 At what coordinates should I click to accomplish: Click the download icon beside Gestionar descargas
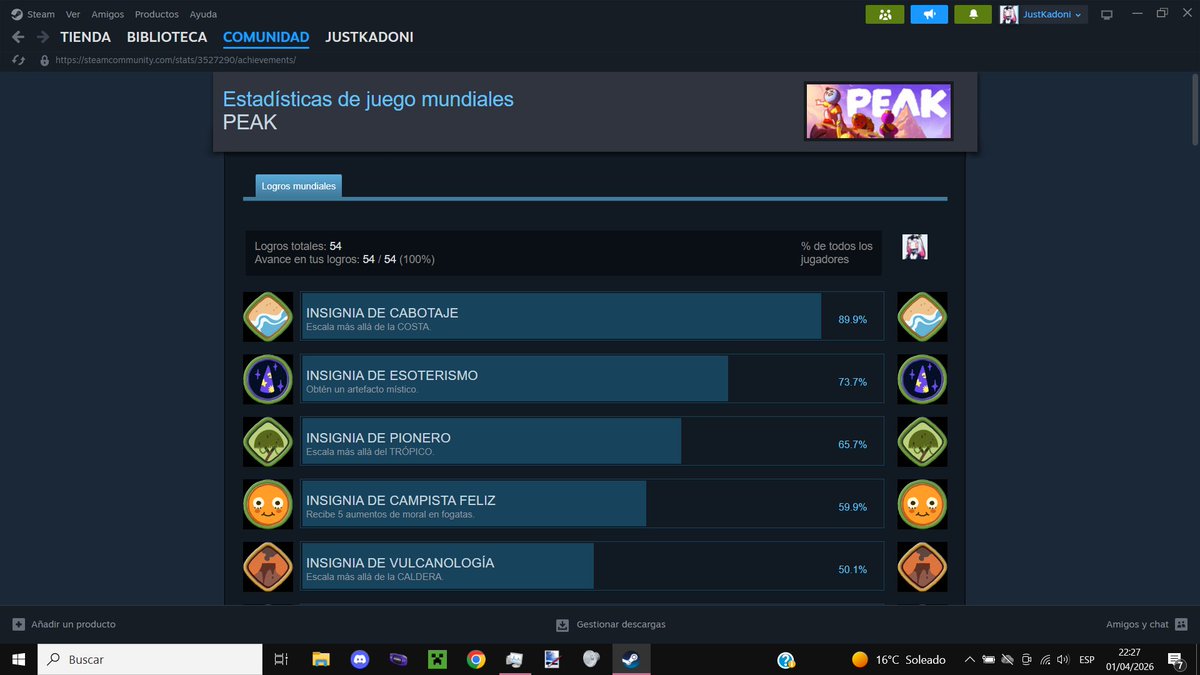[562, 625]
